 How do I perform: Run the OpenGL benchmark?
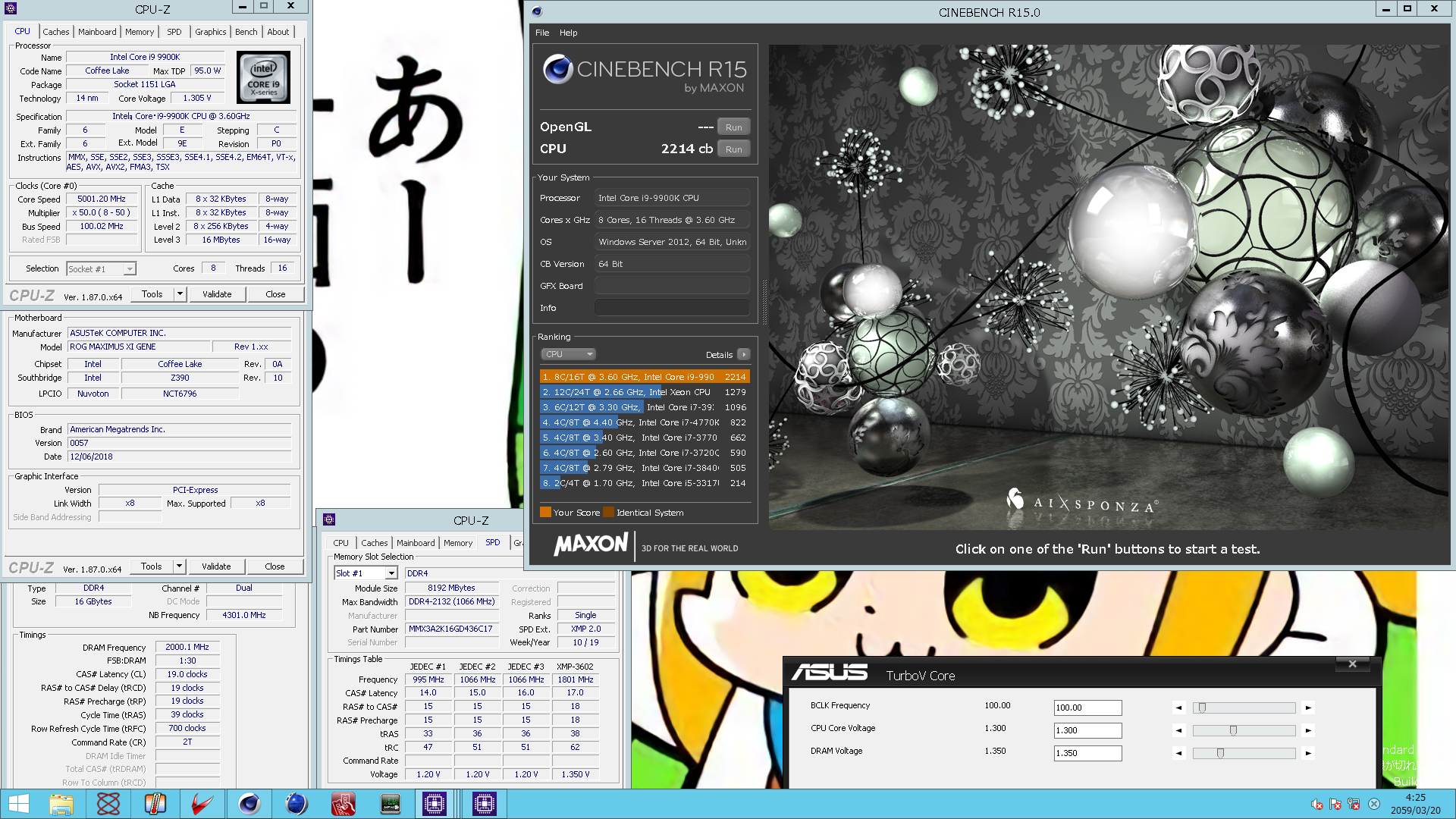coord(733,127)
